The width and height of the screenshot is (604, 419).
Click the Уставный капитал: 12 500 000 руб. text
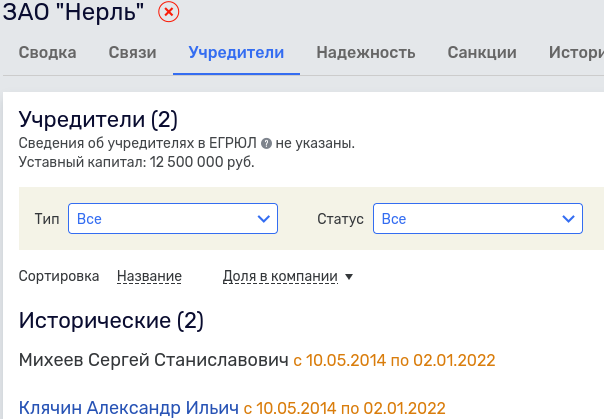click(x=136, y=162)
